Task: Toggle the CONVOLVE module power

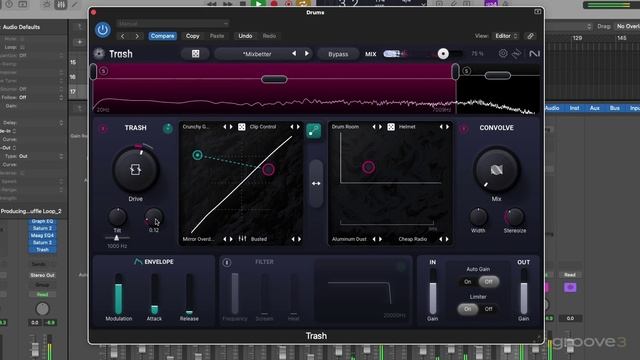Action: coord(463,129)
